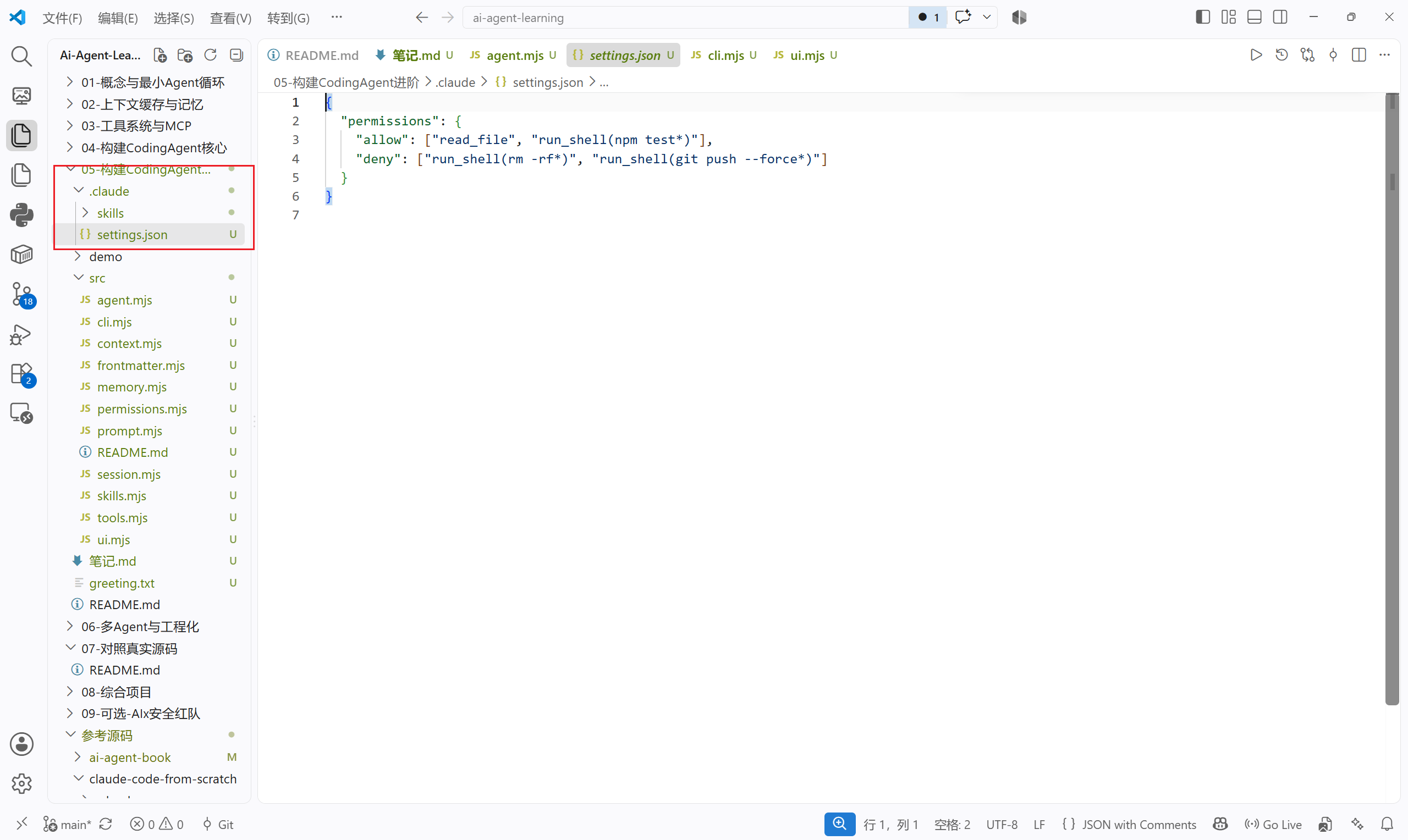Run the file with the play icon
The height and width of the screenshot is (840, 1408).
point(1256,55)
